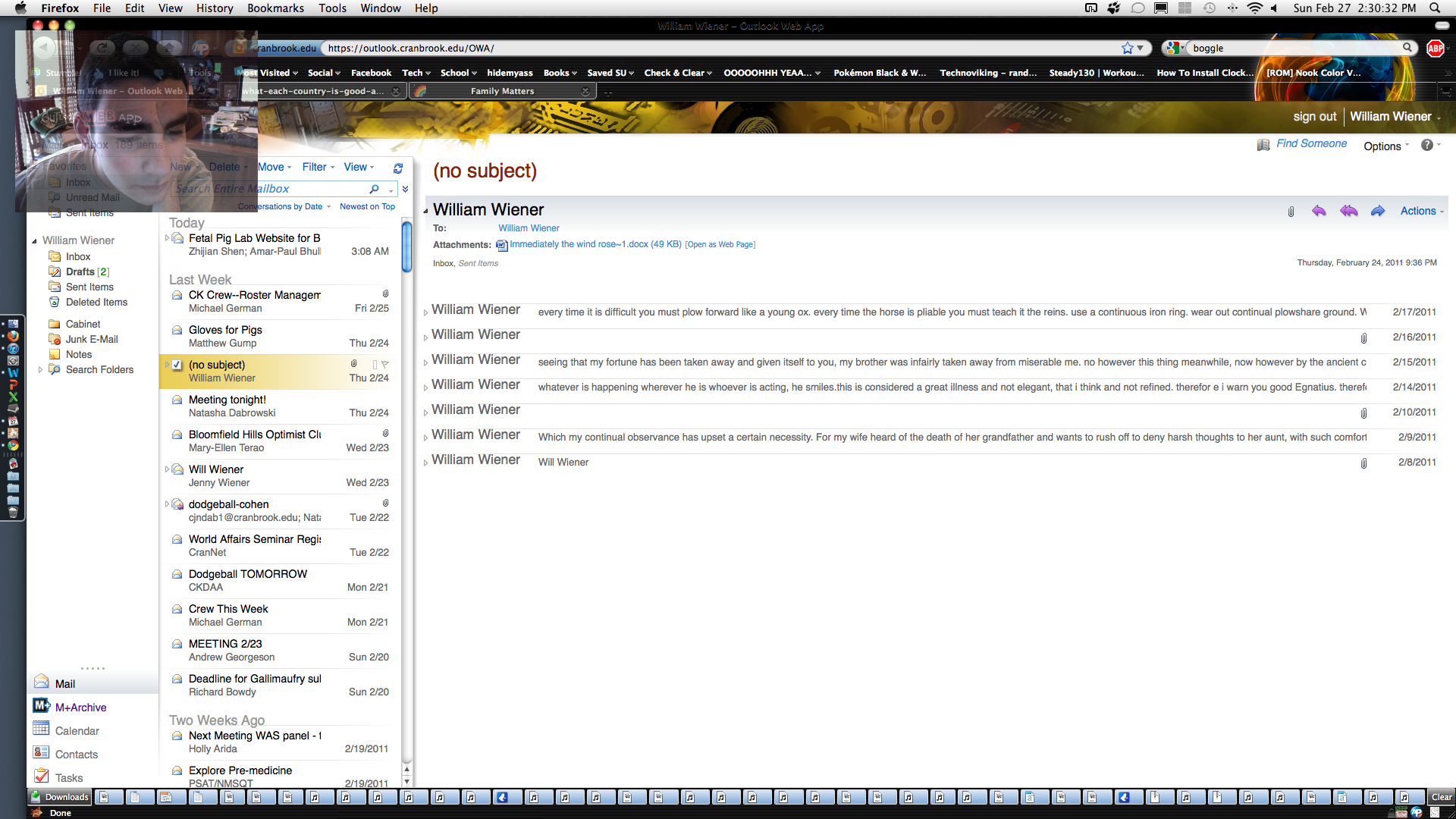Open Contacts from the navigation pane
Image resolution: width=1456 pixels, height=819 pixels.
76,754
